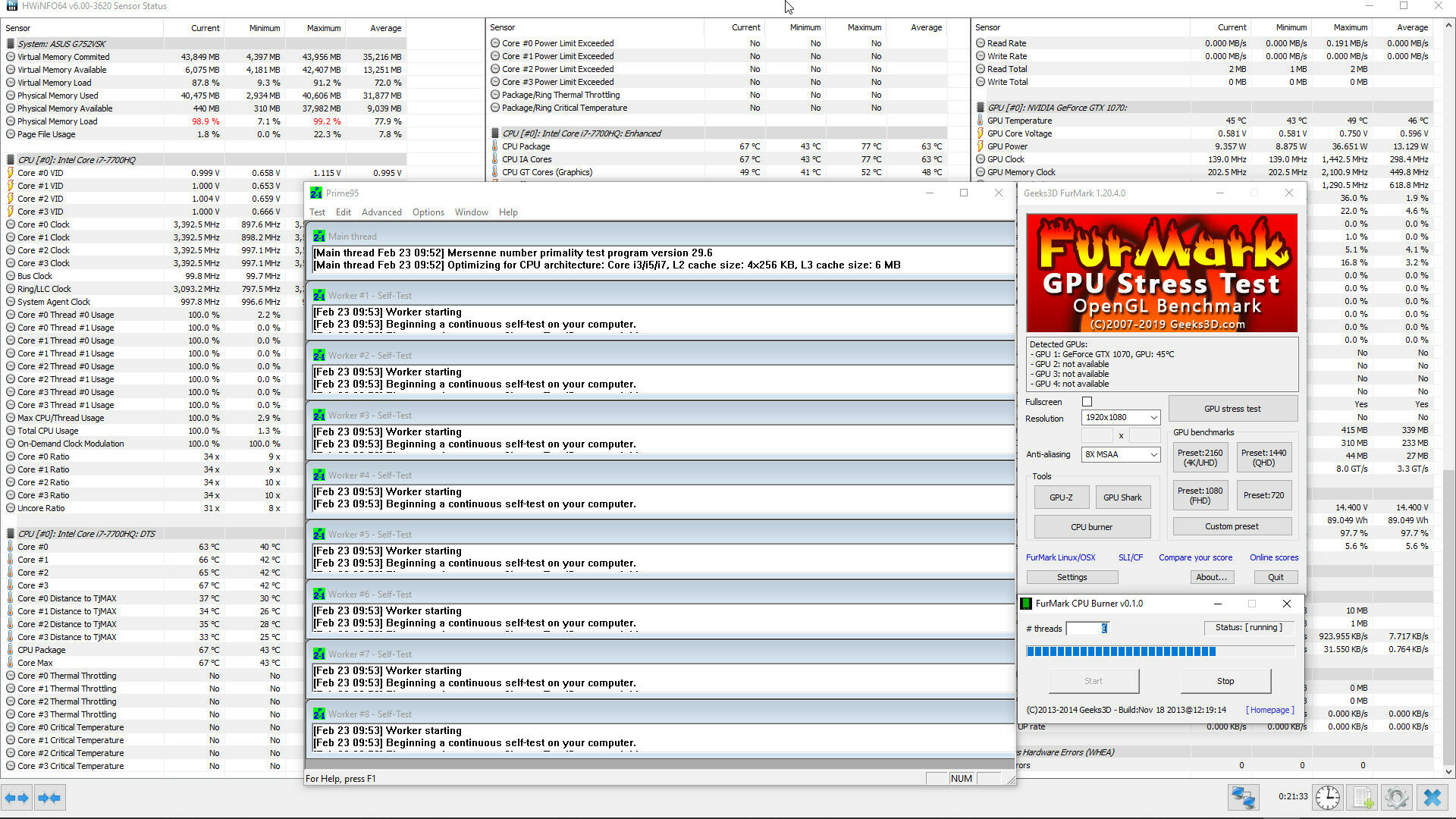Select the Physical Memory Load 98.9 % value
Screen dimensions: 1456x819
tap(206, 121)
